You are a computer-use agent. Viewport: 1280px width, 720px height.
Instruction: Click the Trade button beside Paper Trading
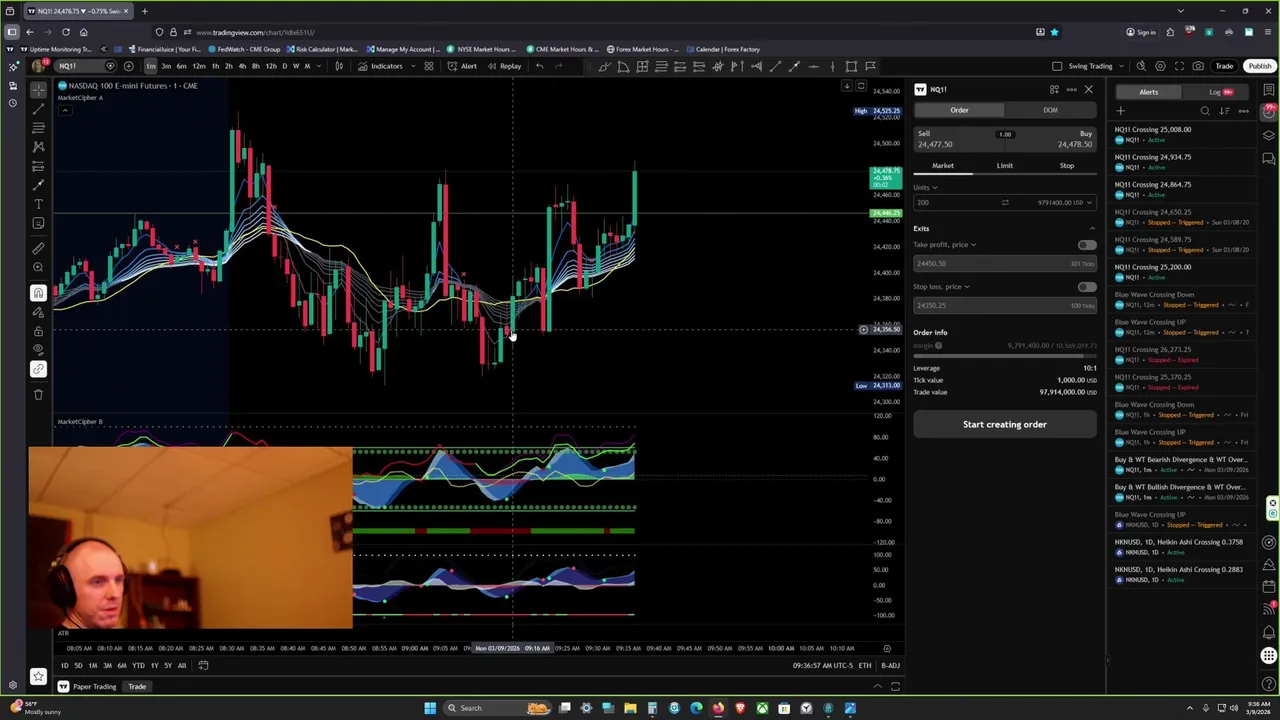[137, 686]
